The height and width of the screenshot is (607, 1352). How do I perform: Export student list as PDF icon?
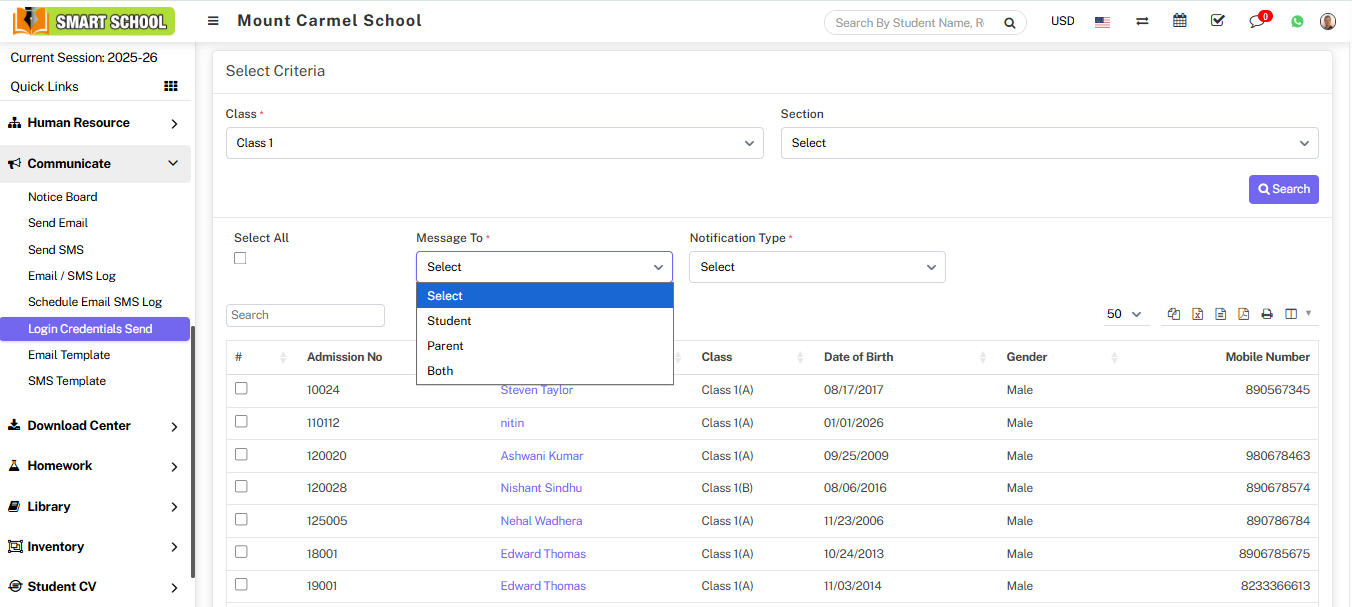pos(1243,314)
